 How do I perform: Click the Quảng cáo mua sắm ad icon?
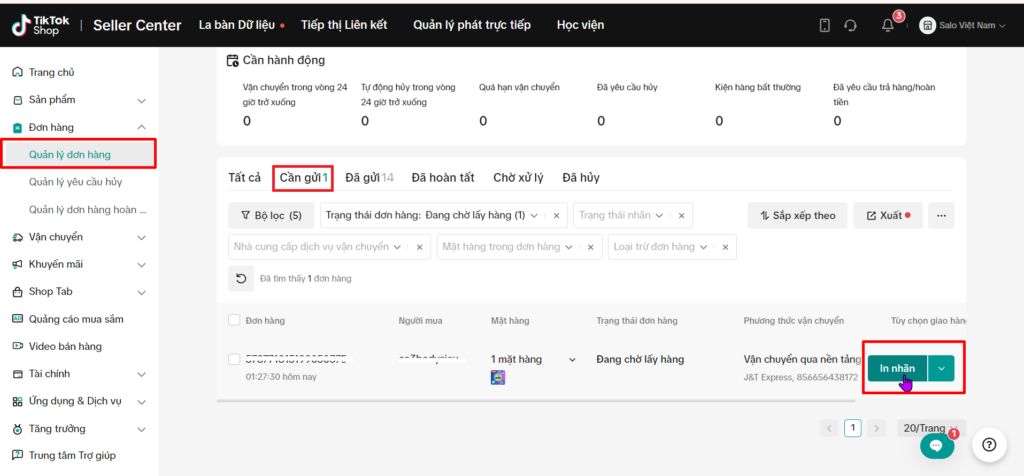point(18,319)
